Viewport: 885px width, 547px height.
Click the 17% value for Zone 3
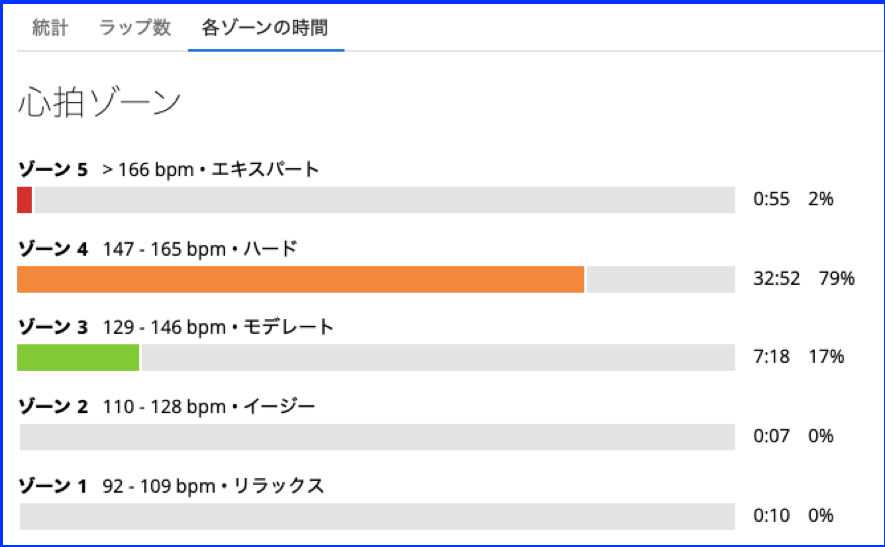pos(827,357)
